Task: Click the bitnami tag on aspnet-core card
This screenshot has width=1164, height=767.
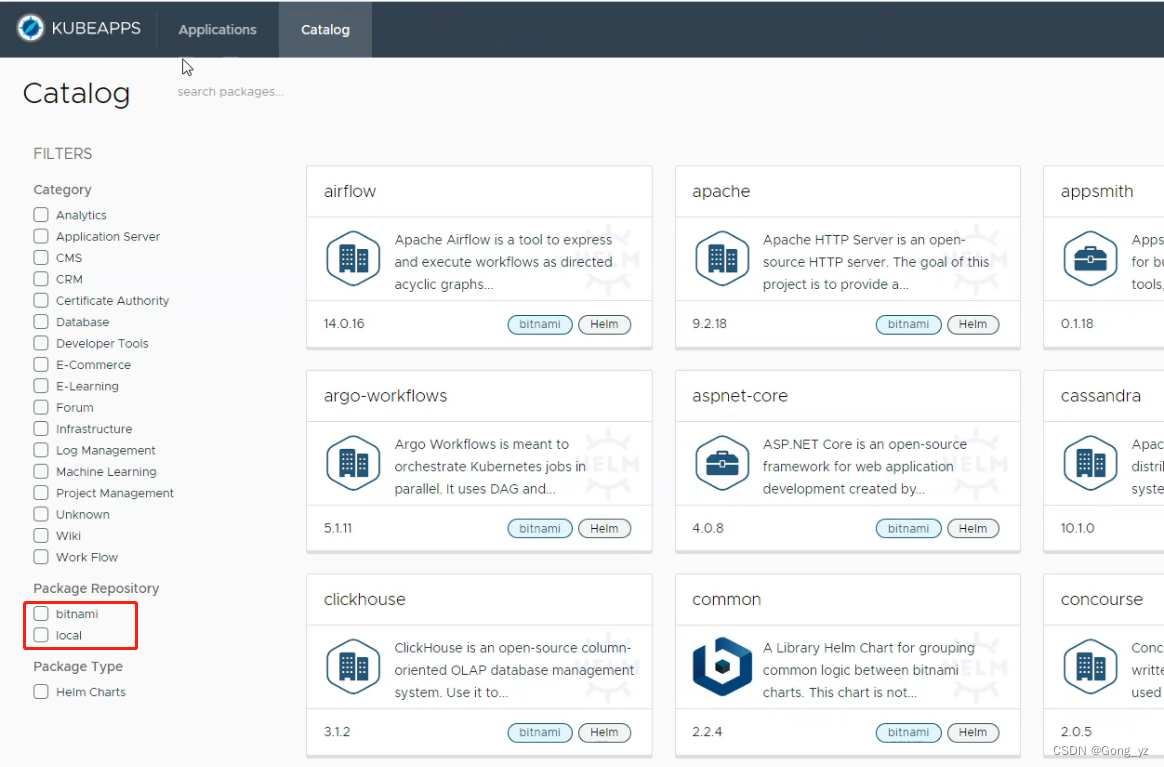Action: coord(909,529)
